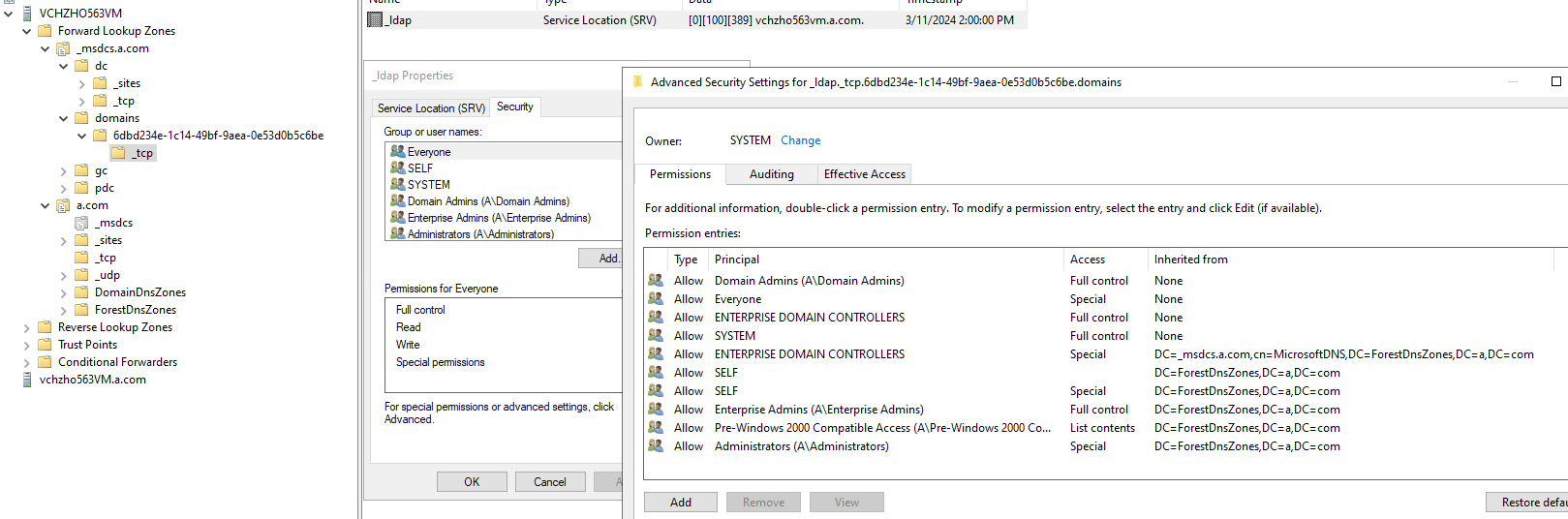Expand the gc node
This screenshot has width=1568, height=519.
pyautogui.click(x=64, y=170)
